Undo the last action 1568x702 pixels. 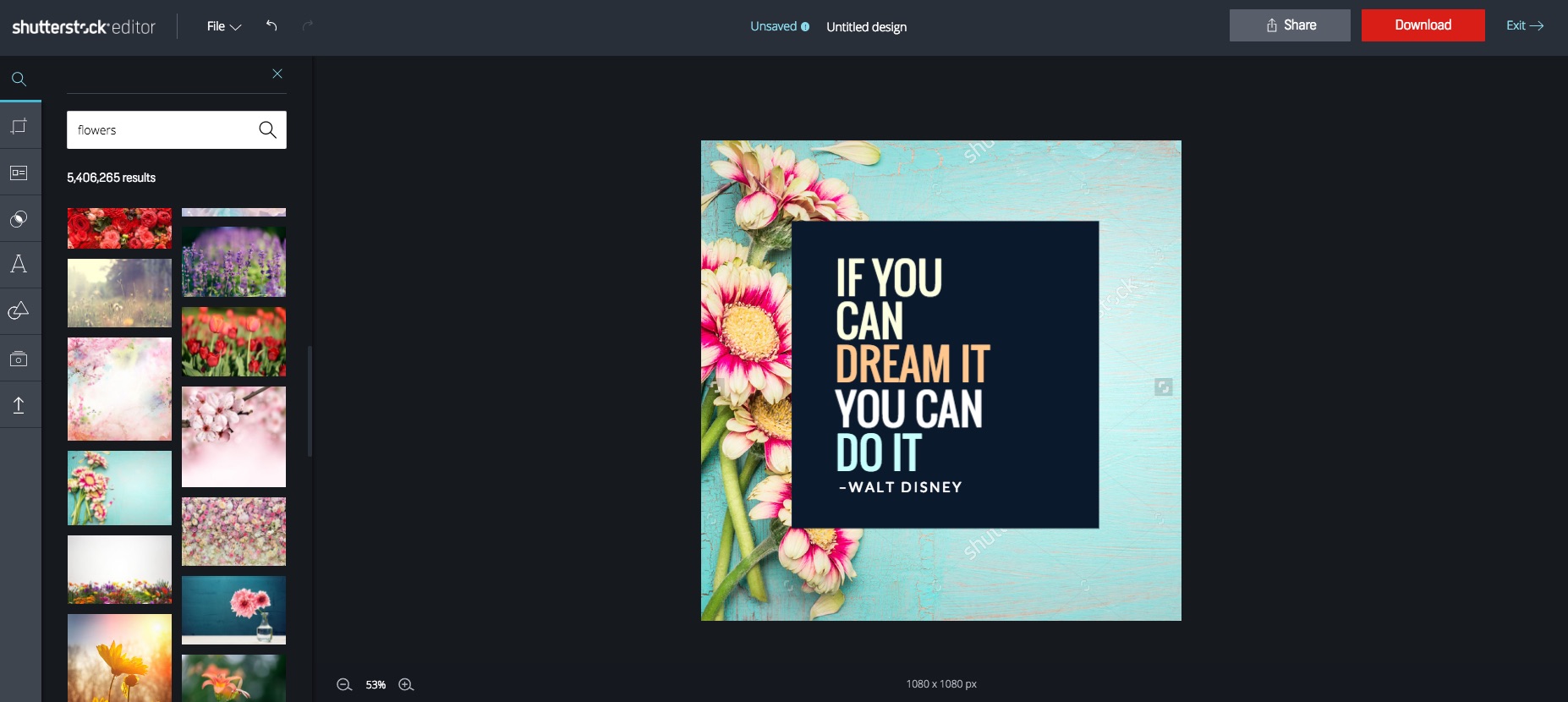271,25
